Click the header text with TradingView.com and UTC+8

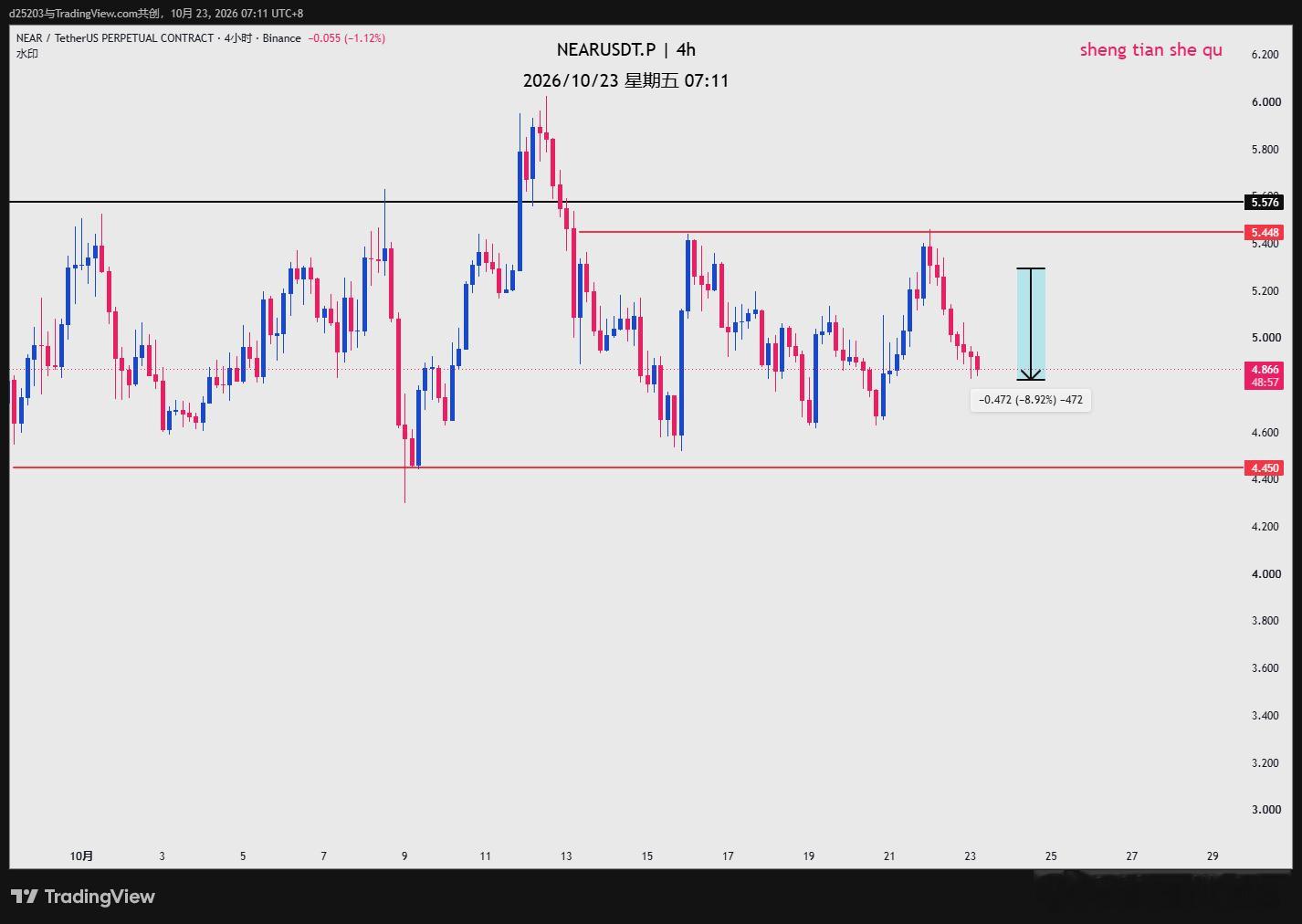[x=156, y=14]
